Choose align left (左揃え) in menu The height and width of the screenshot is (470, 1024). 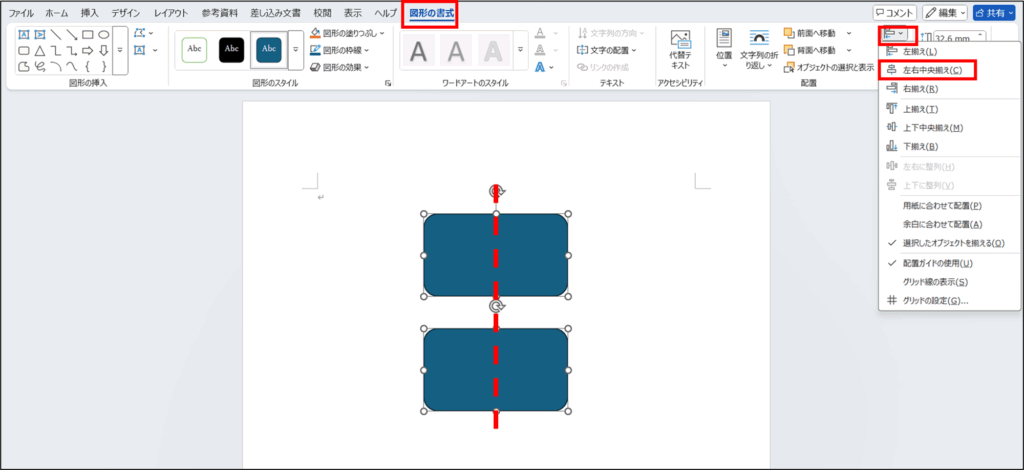pyautogui.click(x=920, y=51)
